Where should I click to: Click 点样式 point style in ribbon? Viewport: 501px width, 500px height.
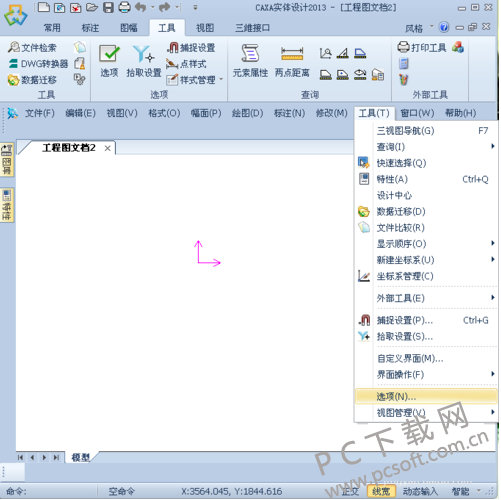pyautogui.click(x=186, y=64)
